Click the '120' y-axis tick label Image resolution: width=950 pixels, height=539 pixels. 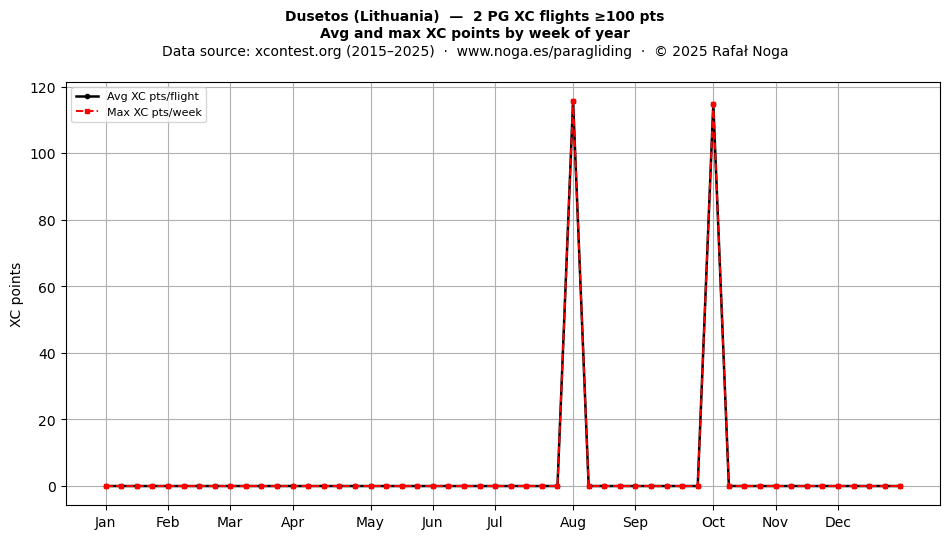[x=42, y=88]
